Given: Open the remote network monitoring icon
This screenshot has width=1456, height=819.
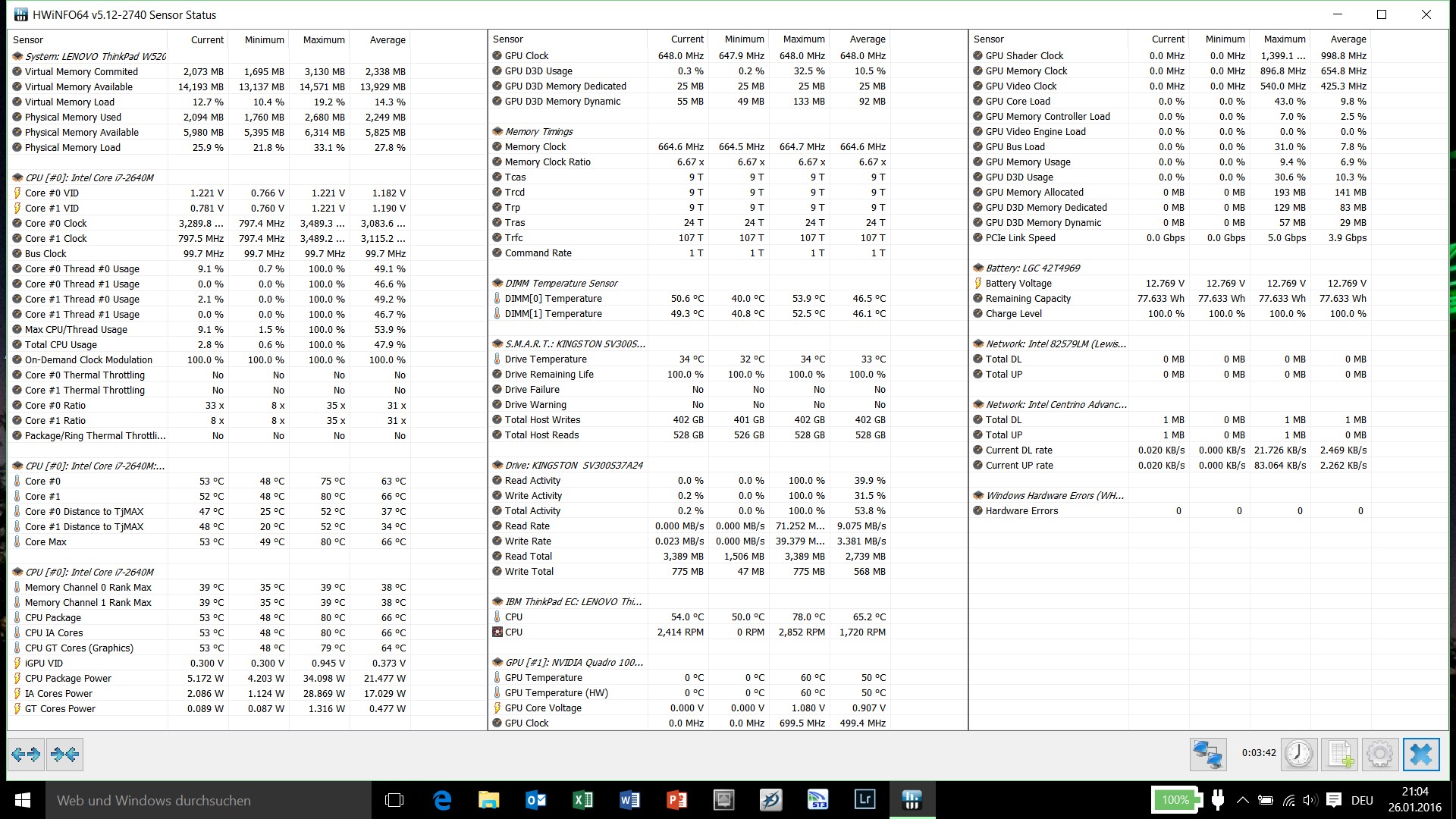Looking at the screenshot, I should (x=1207, y=754).
